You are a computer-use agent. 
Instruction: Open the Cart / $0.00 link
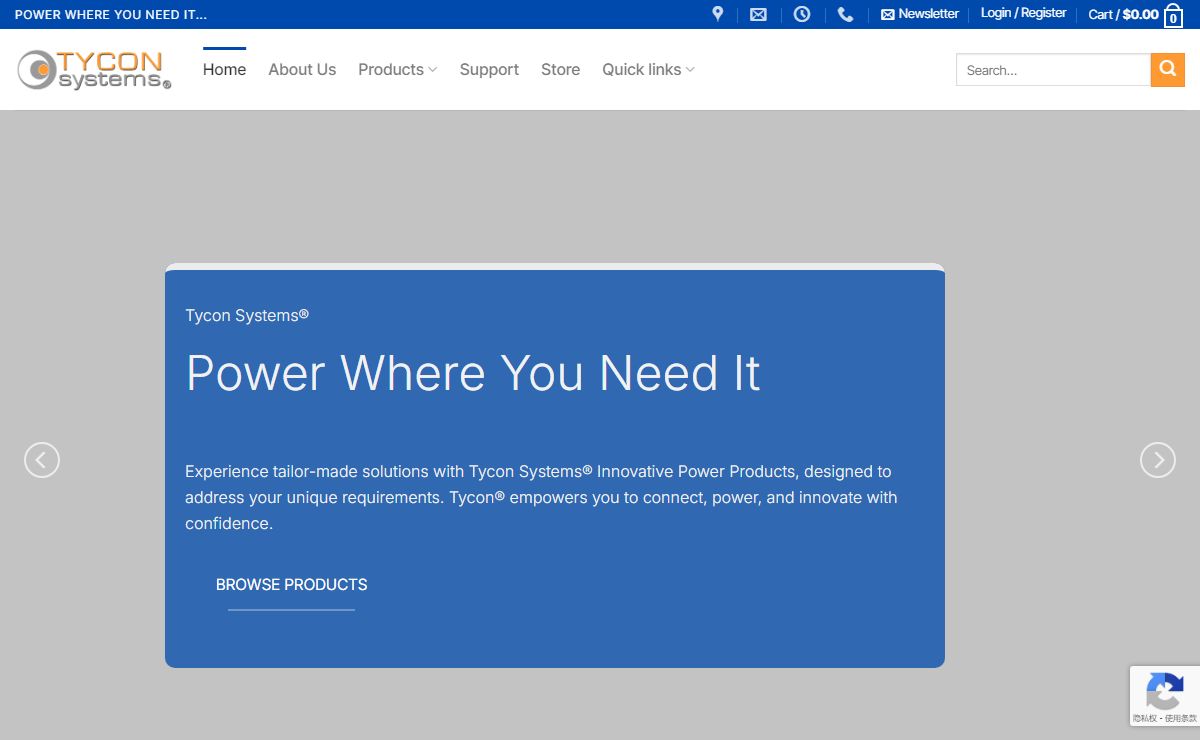coord(1123,14)
